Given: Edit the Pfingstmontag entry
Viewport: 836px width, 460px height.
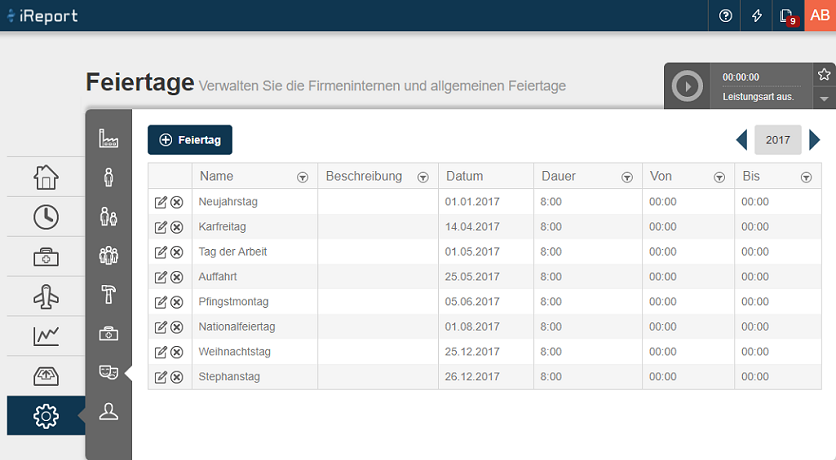Looking at the screenshot, I should 160,302.
